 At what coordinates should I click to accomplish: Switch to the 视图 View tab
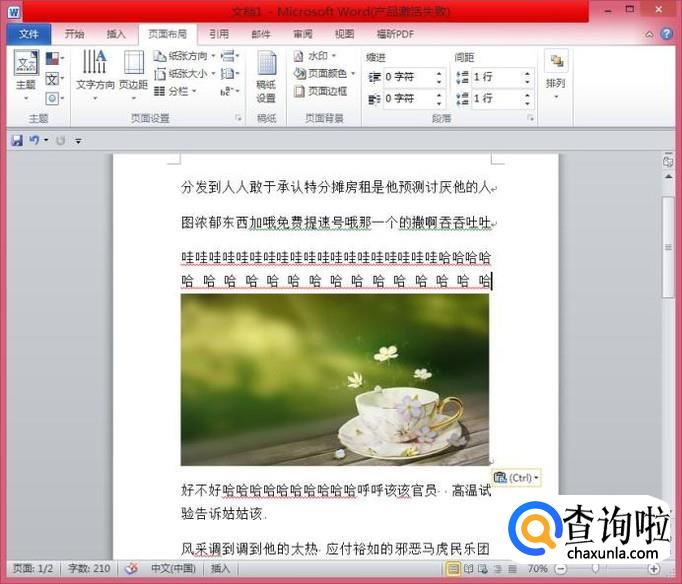pos(344,34)
